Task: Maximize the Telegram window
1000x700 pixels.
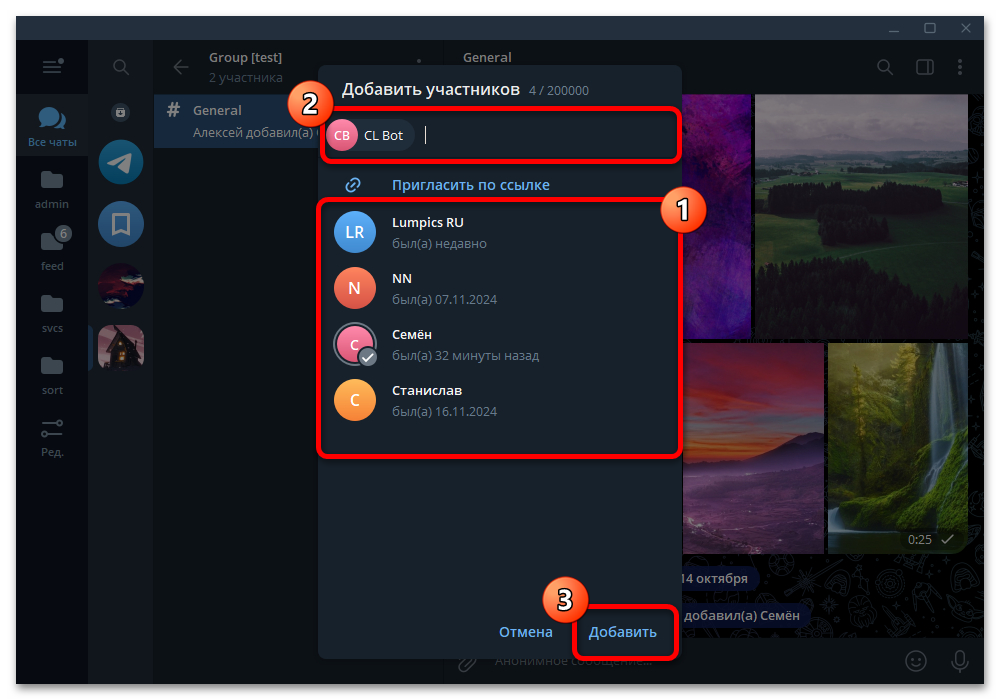Action: coord(930,28)
